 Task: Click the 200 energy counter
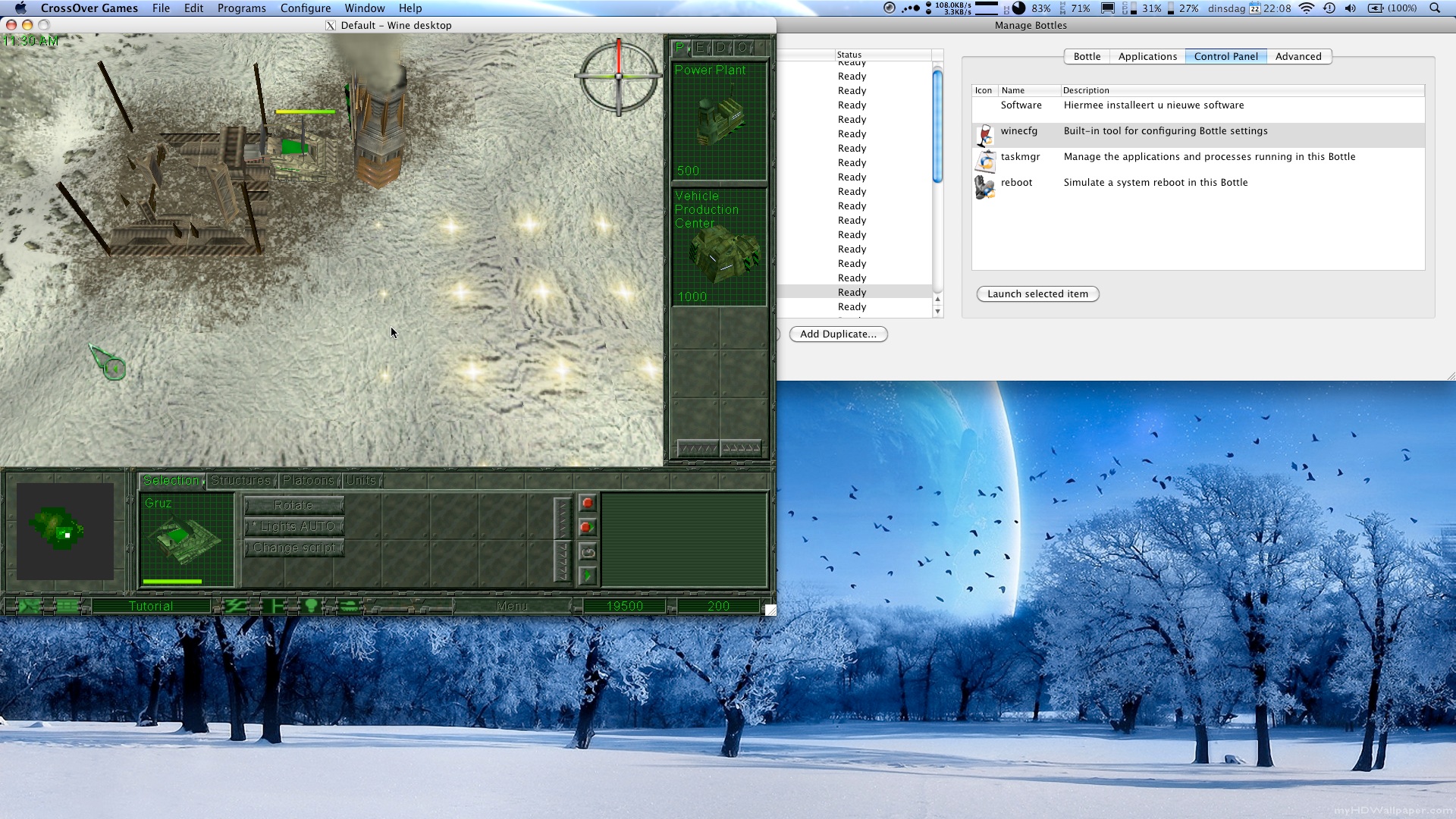[718, 606]
